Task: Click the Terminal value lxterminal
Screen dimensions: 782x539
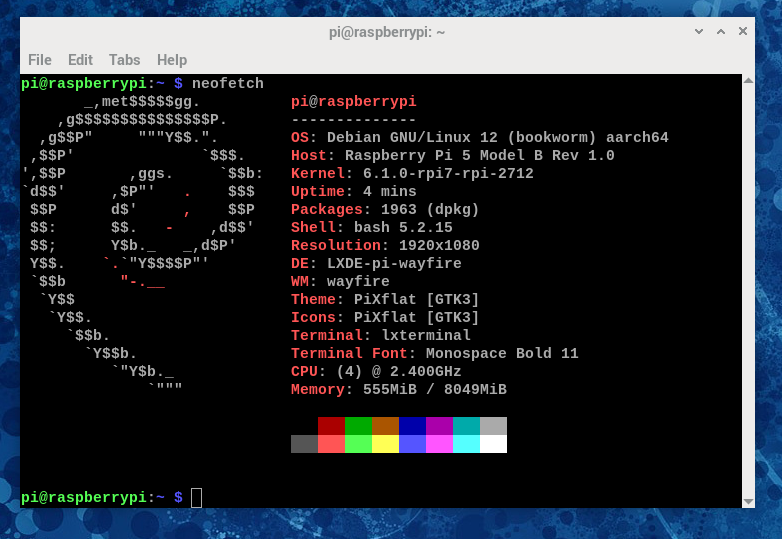Action: pyautogui.click(x=425, y=335)
